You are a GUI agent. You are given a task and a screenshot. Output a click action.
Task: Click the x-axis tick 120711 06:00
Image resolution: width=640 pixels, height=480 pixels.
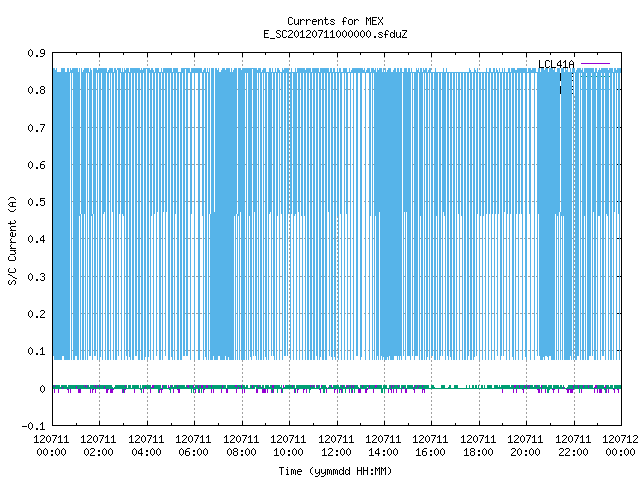click(193, 445)
